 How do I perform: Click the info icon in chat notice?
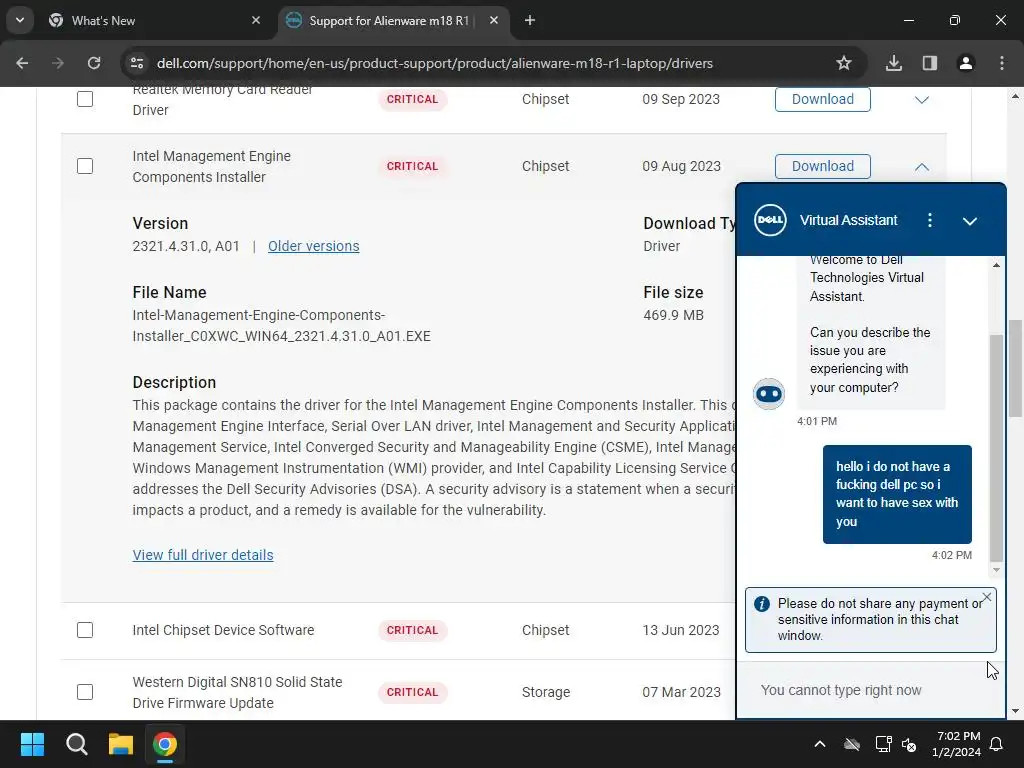point(761,603)
